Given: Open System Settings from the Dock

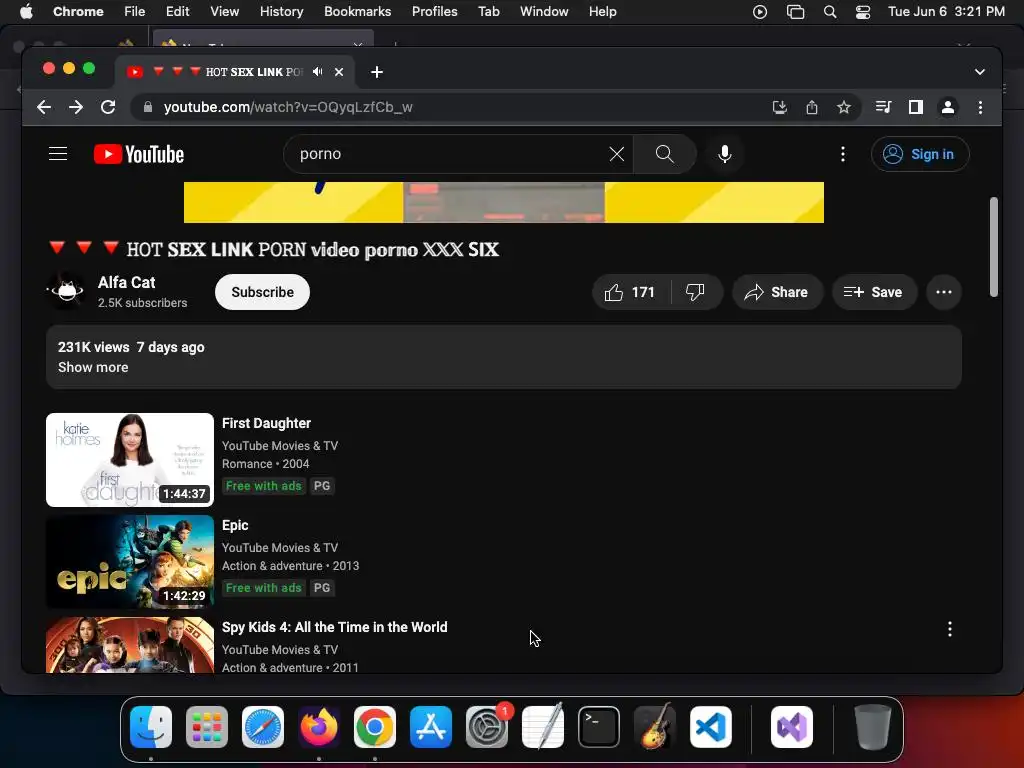Looking at the screenshot, I should point(487,727).
